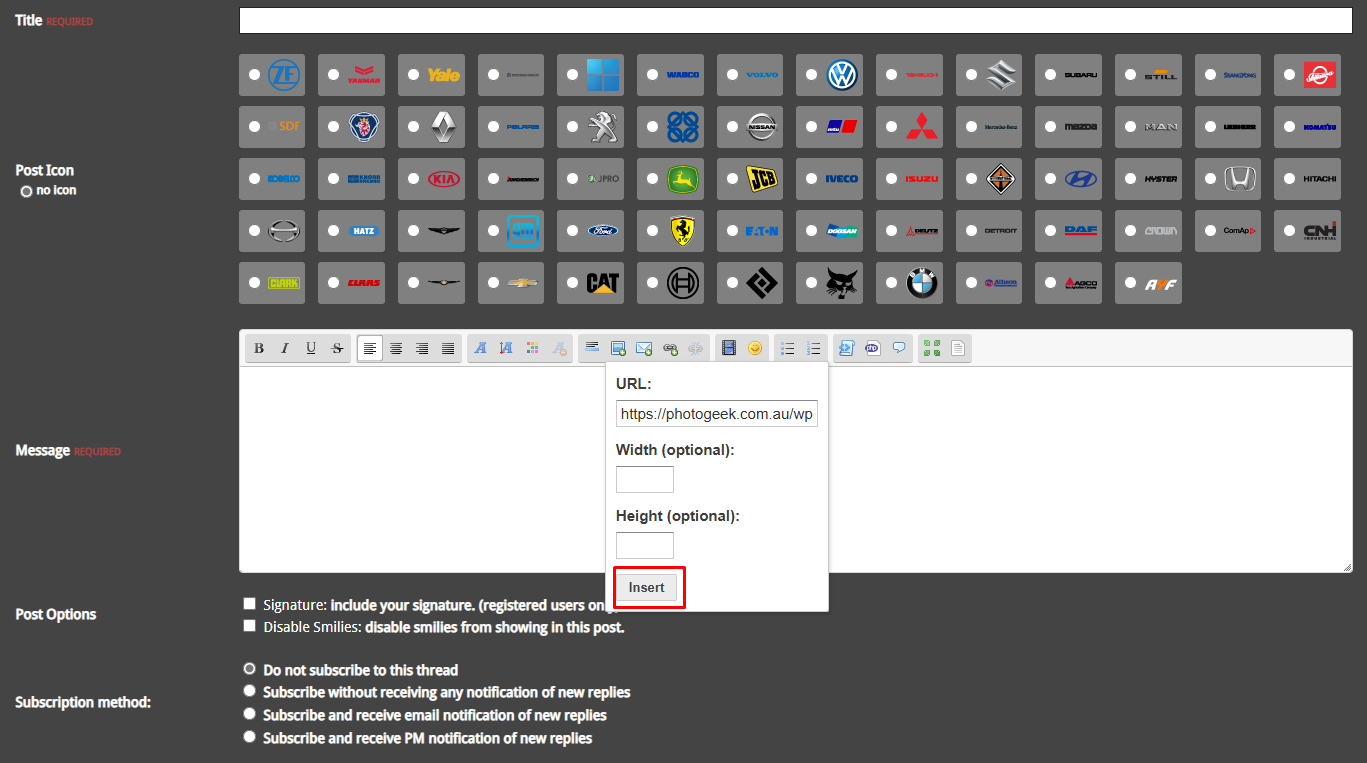Choose the Bosch post icon
Screen dimensions: 1367x763
[653, 283]
